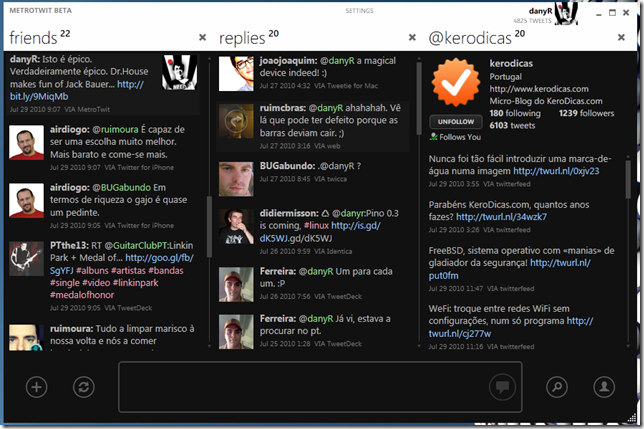Viewport: 644px width, 429px height.
Task: Open #medalofhonor hashtag
Action: coord(82,295)
